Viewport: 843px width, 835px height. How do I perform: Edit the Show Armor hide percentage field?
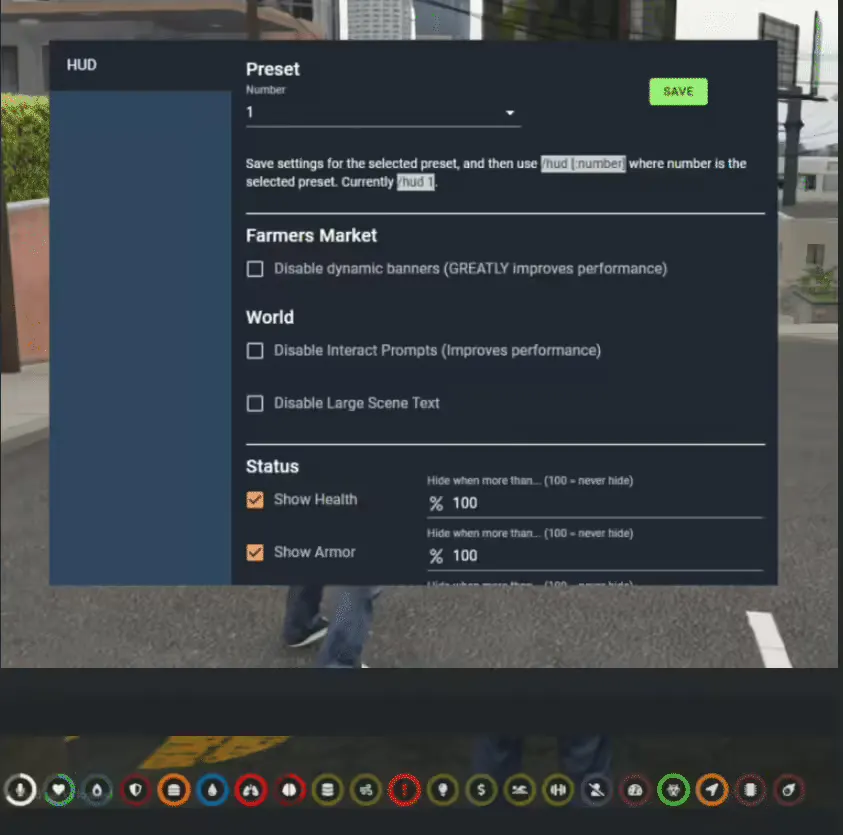pos(595,556)
